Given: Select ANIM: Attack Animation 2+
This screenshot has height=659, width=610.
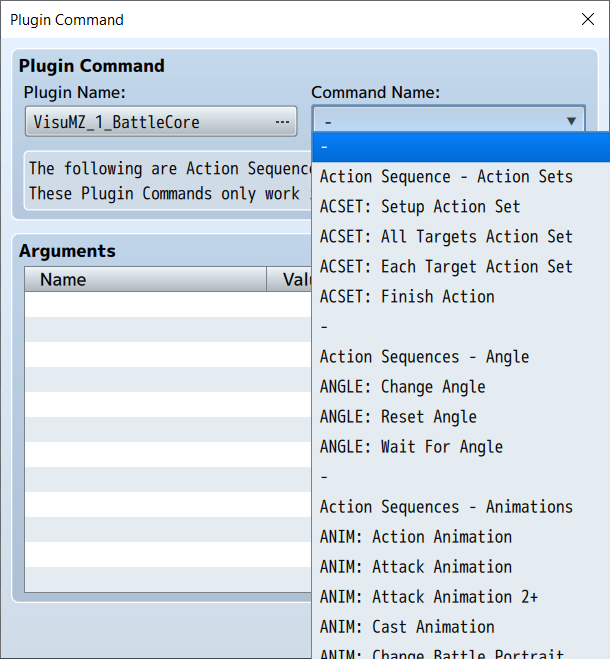Looking at the screenshot, I should pyautogui.click(x=429, y=597).
